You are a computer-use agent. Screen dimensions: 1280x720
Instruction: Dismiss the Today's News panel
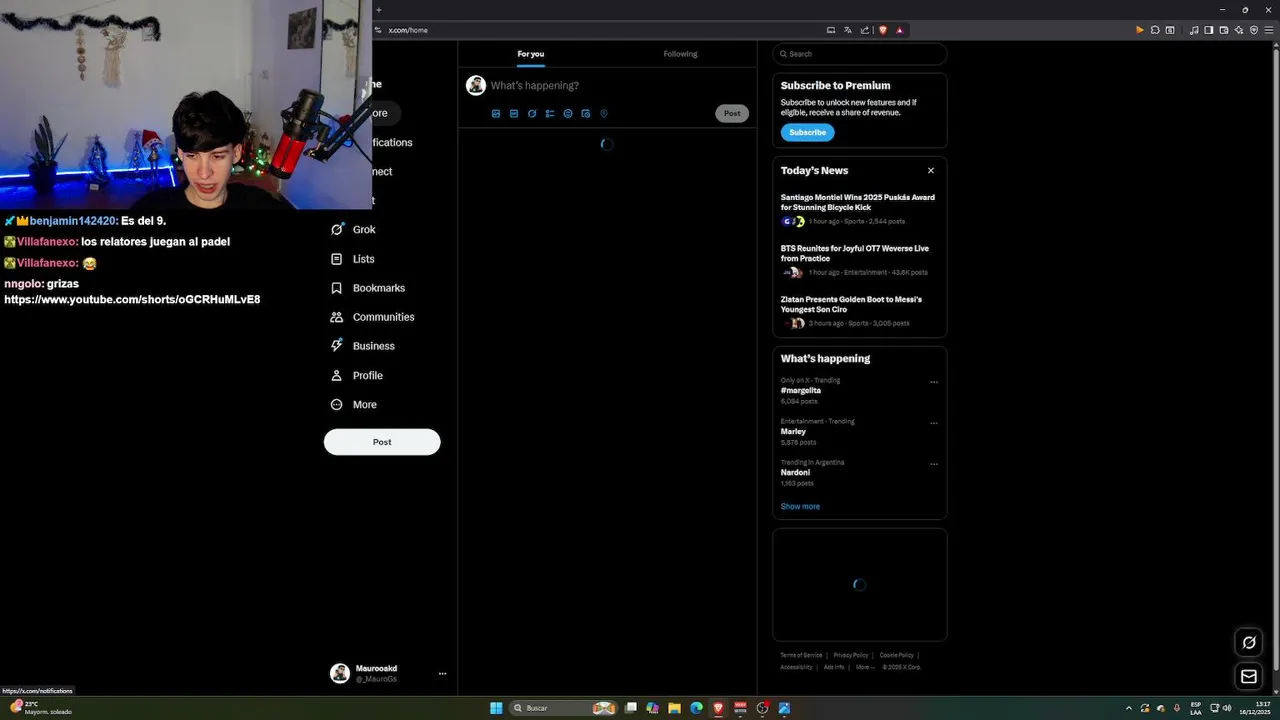click(x=931, y=171)
